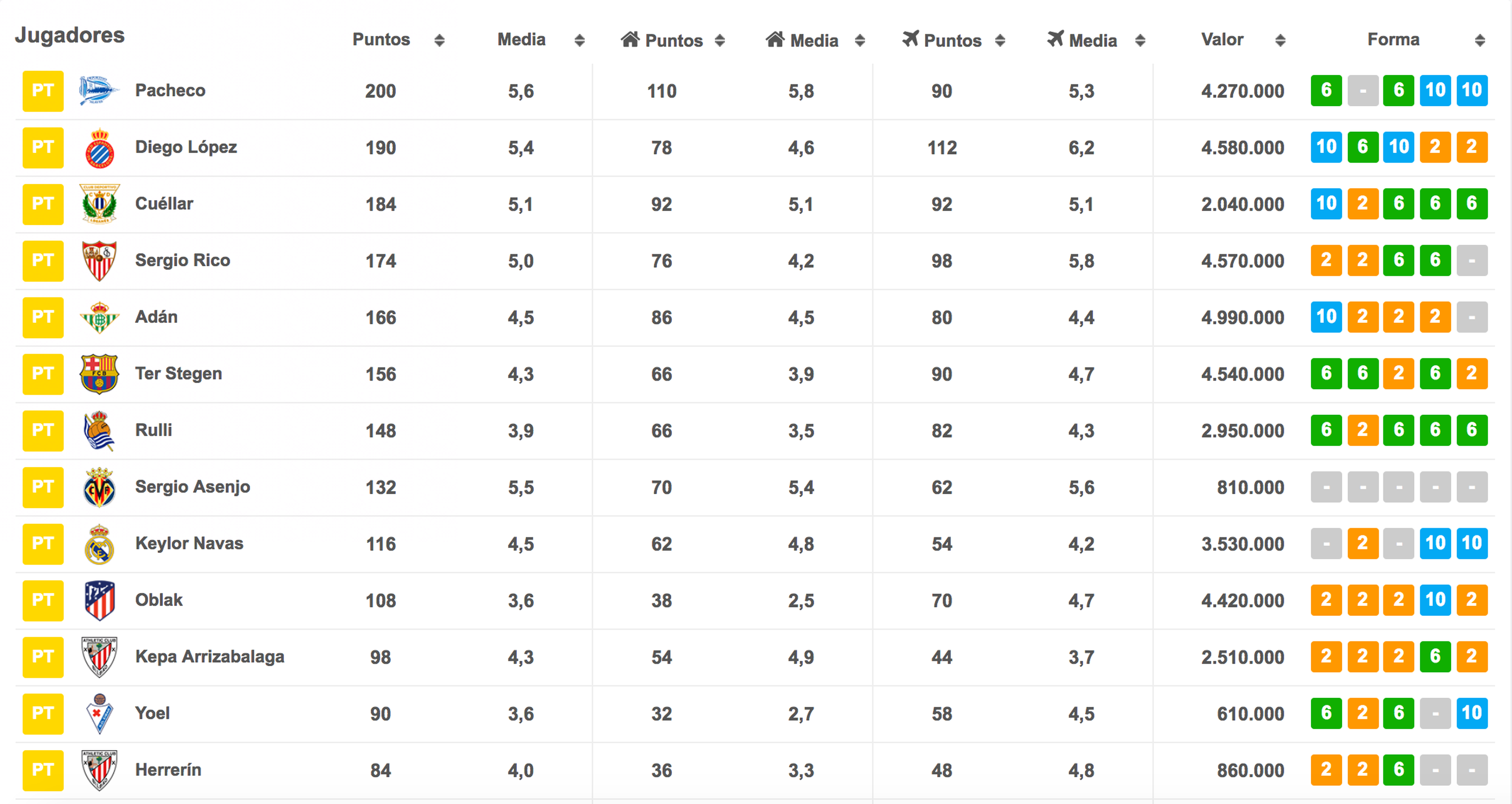1512x804 pixels.
Task: Click the Alavés crest next to Pacheco
Action: [x=99, y=91]
